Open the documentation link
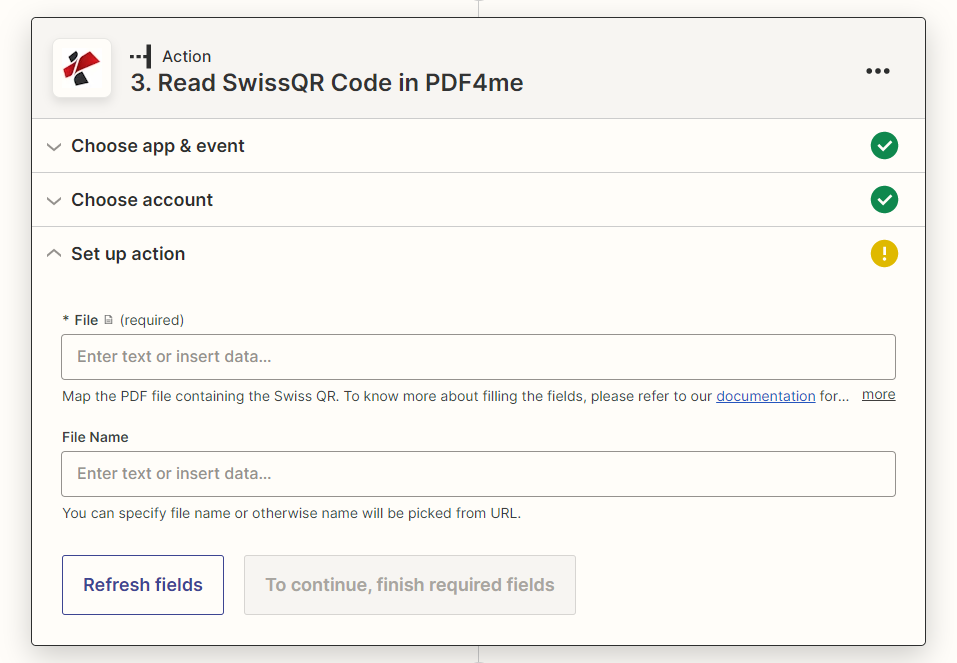Image resolution: width=957 pixels, height=663 pixels. pyautogui.click(x=765, y=396)
